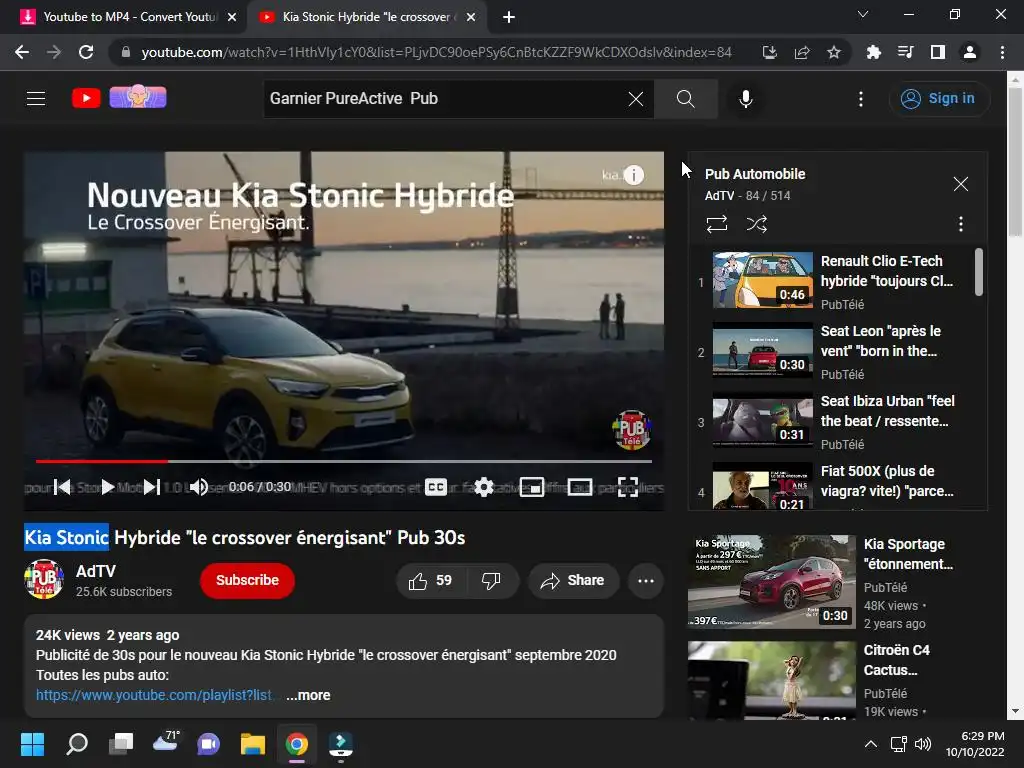
Task: Open a new browser tab
Action: (509, 17)
